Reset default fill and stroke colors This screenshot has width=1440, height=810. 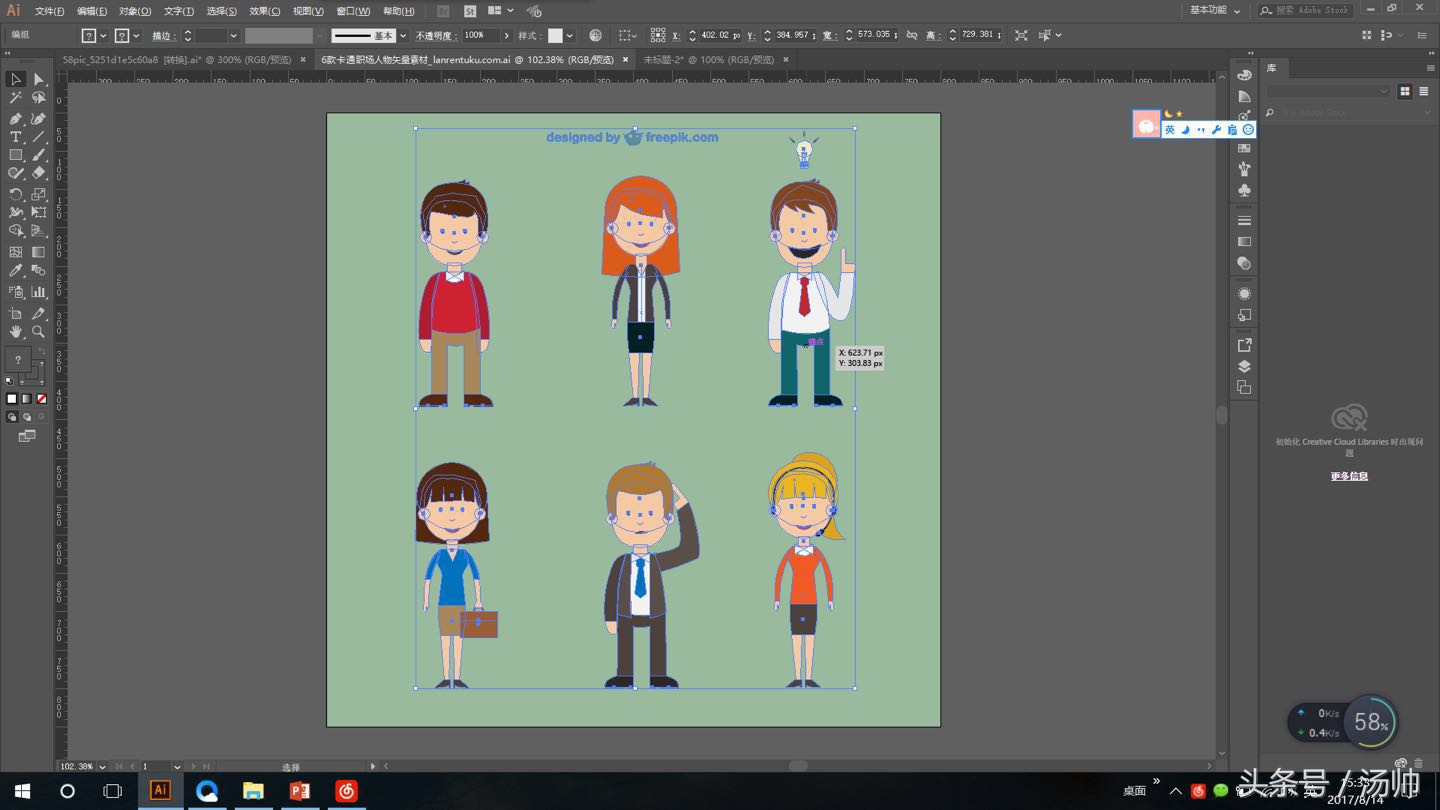(10, 381)
